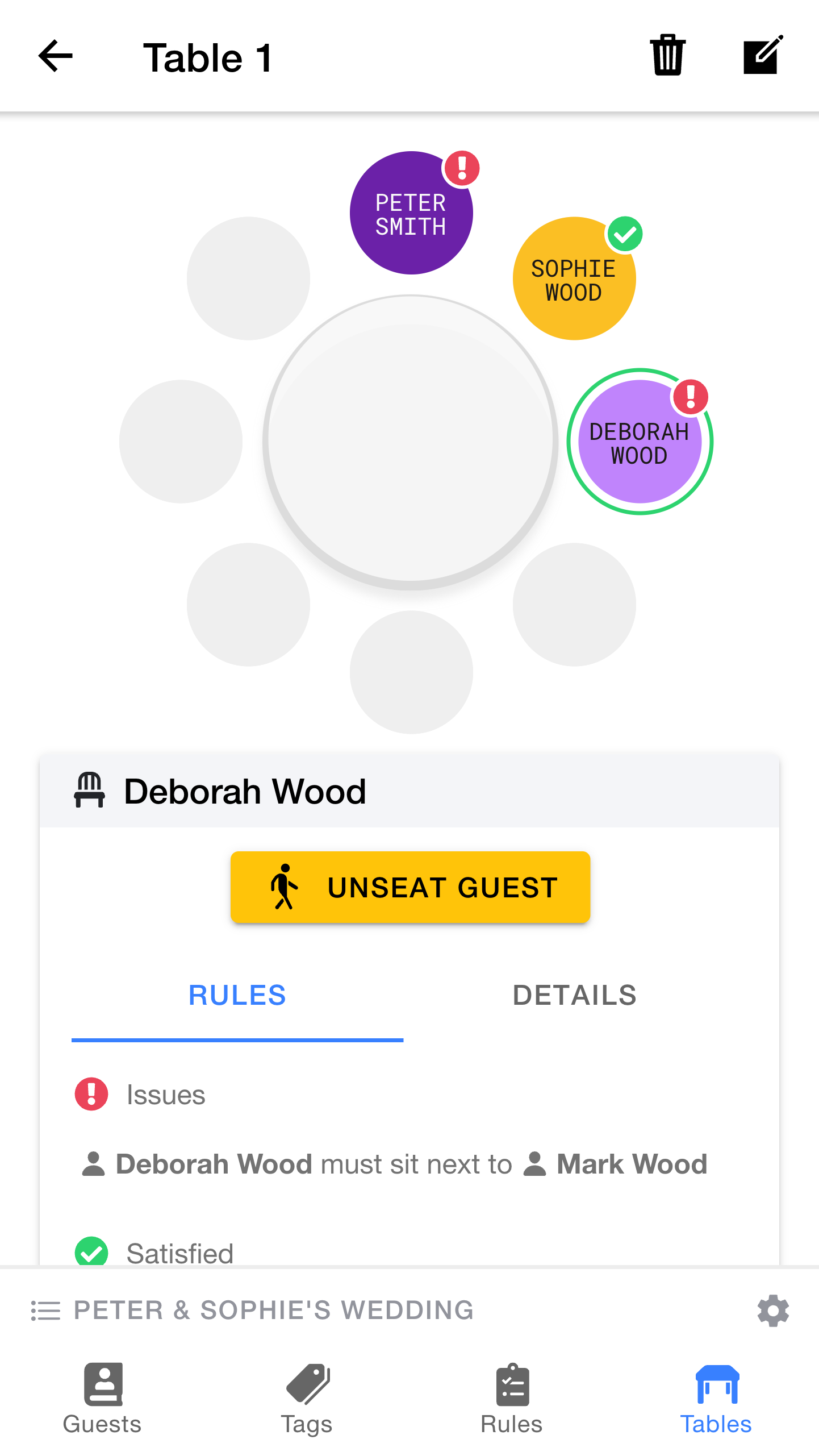Go to the Guests navigation tab
Viewport: 819px width, 1456px height.
pos(102,1400)
